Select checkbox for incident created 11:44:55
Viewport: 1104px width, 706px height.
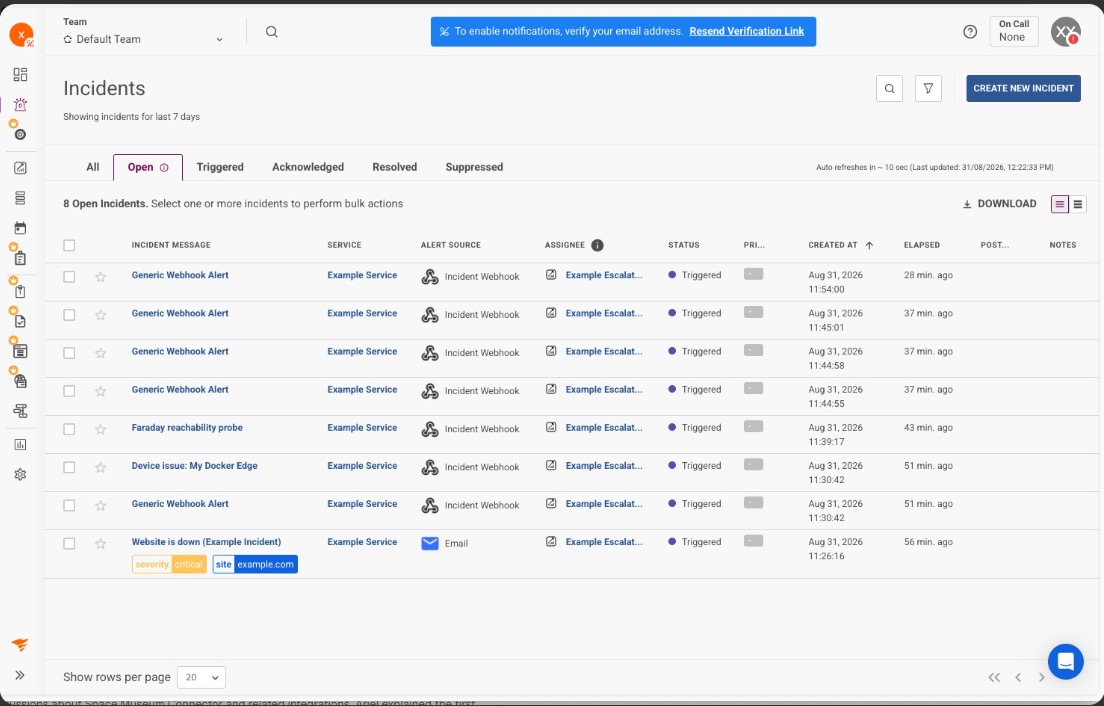(x=69, y=391)
